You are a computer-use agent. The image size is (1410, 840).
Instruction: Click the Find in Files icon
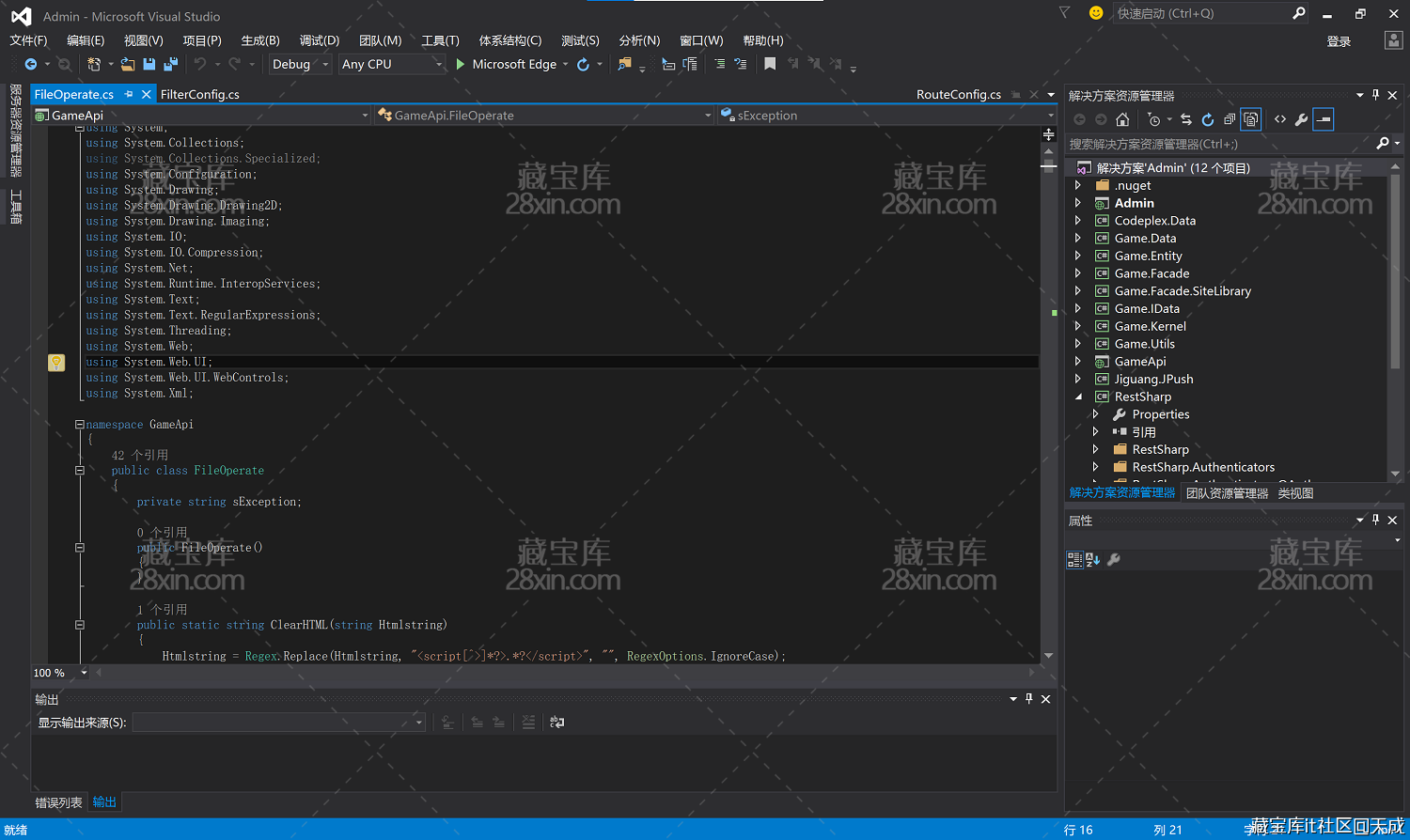[x=624, y=64]
